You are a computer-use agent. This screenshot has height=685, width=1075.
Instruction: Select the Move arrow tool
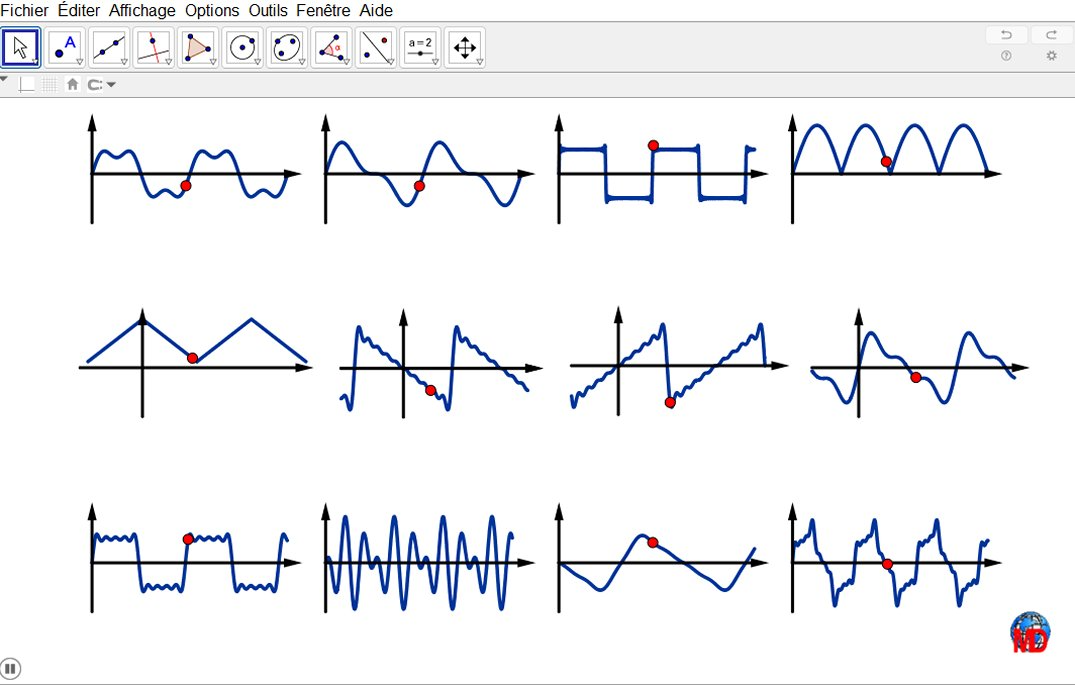coord(21,46)
